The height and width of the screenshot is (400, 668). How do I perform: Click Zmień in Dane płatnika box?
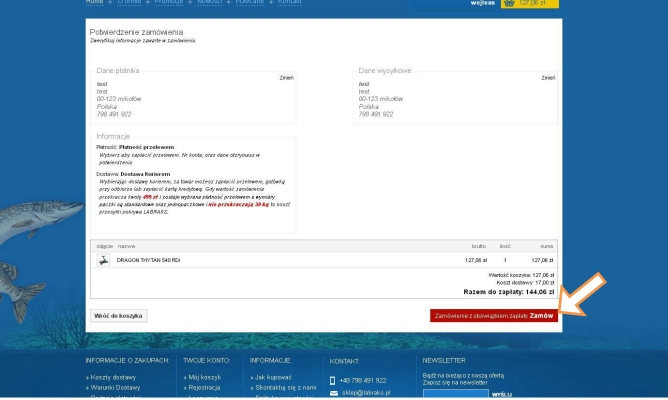point(286,78)
